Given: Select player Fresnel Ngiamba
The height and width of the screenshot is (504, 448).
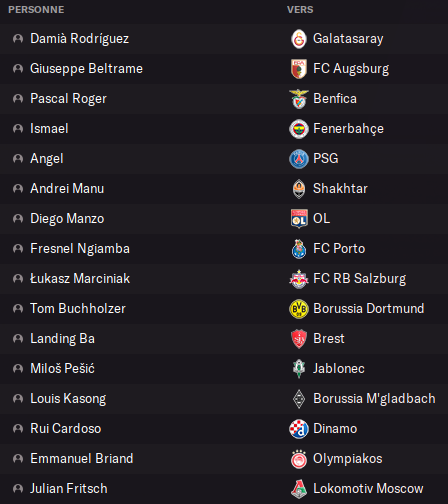Looking at the screenshot, I should pos(80,249).
